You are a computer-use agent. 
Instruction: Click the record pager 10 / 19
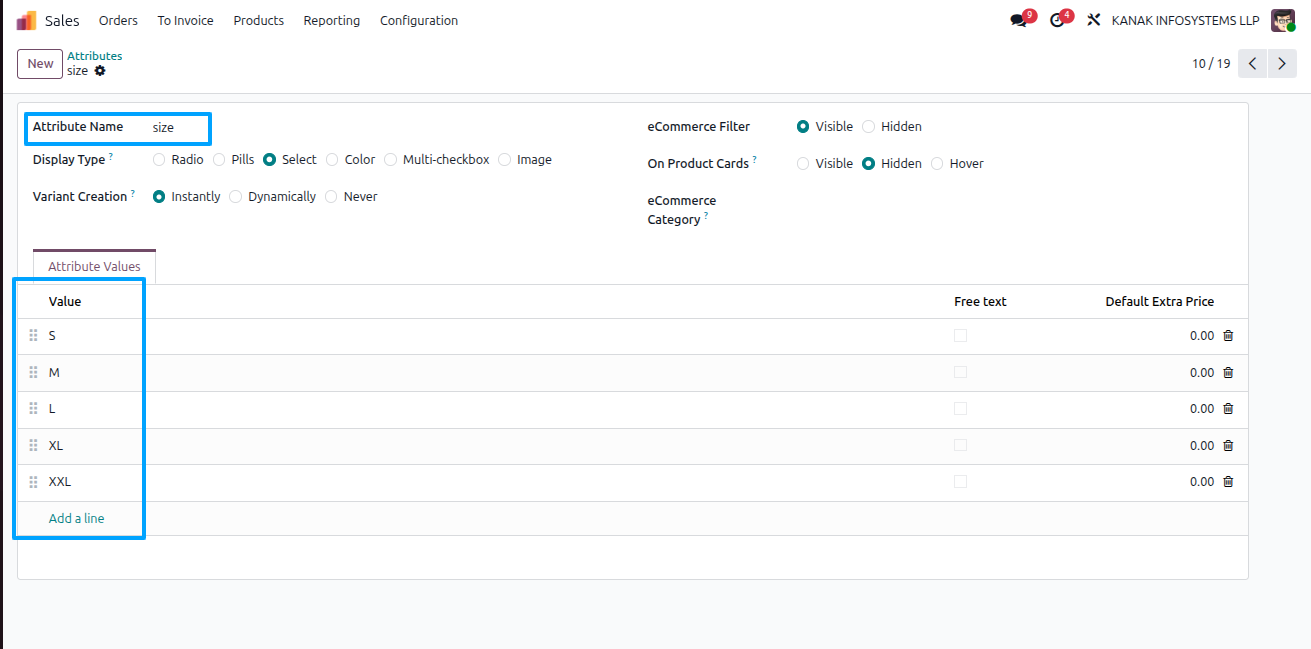tap(1211, 64)
